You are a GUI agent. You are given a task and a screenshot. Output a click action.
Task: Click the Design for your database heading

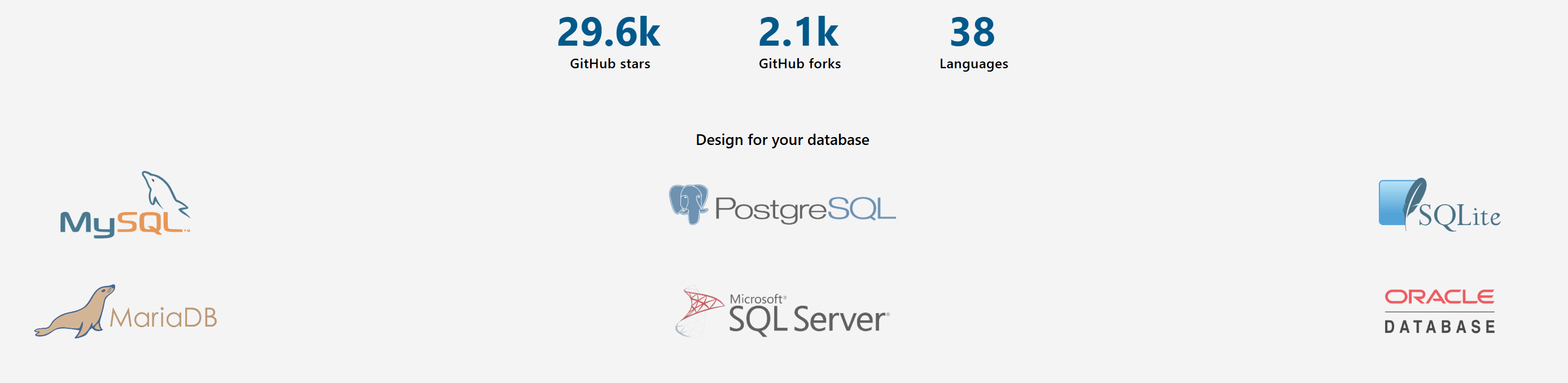coord(782,140)
